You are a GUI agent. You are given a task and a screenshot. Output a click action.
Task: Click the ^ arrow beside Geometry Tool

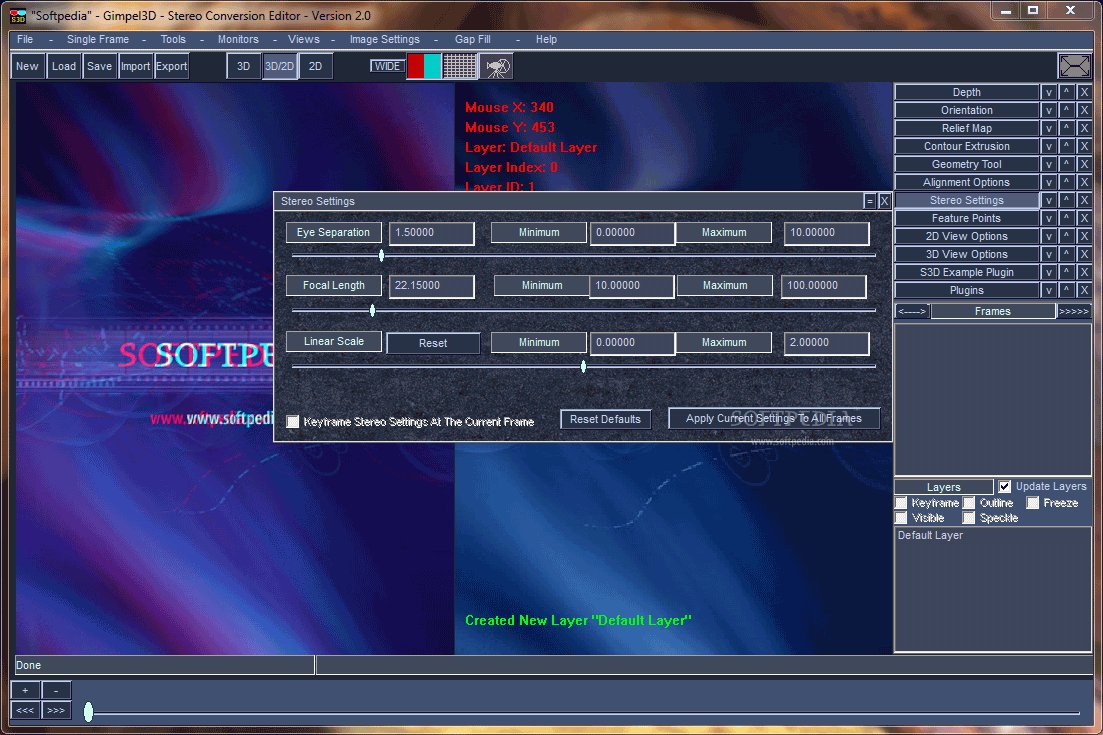click(1066, 164)
